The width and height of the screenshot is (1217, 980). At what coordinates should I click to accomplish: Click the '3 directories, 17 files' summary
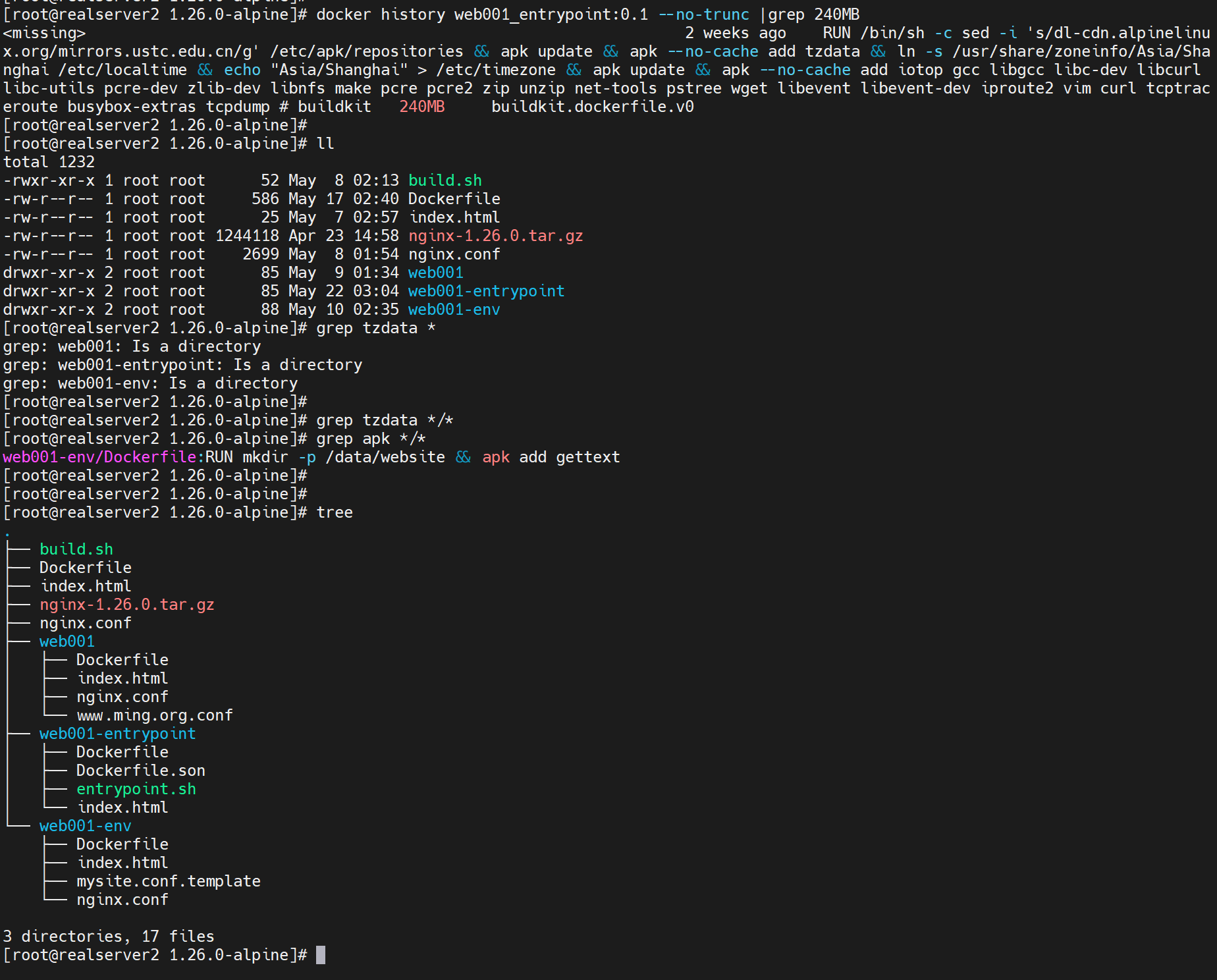pyautogui.click(x=109, y=937)
